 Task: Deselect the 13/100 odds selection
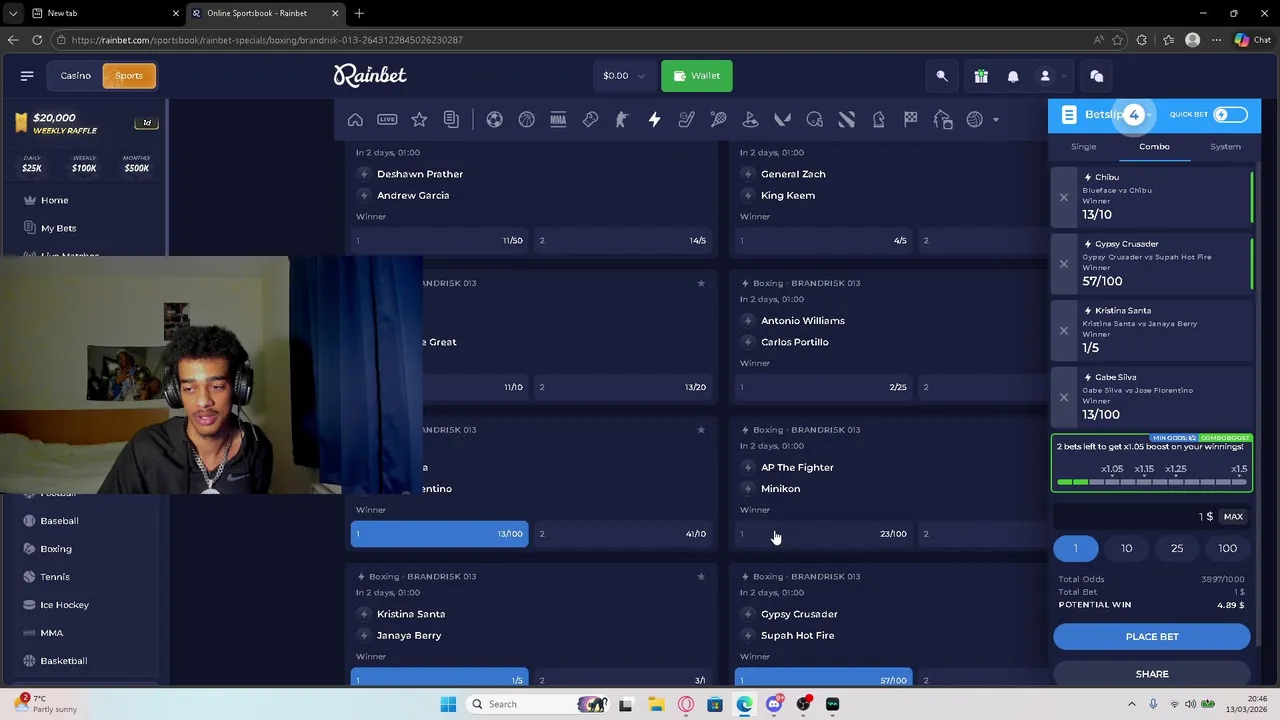coord(440,534)
